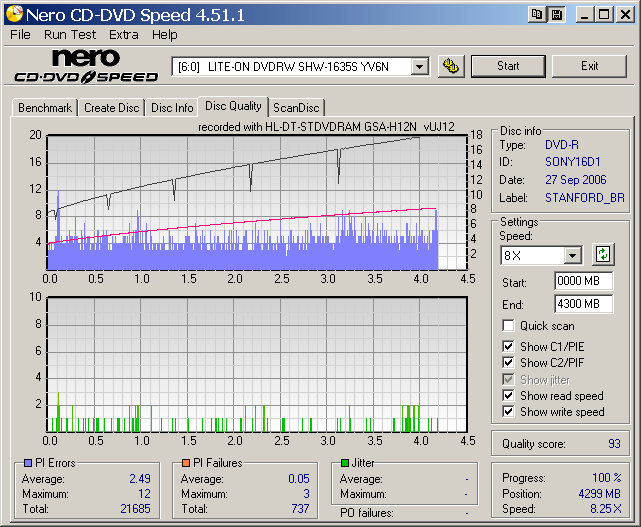
Task: Click the Quality score value 93
Action: (614, 444)
